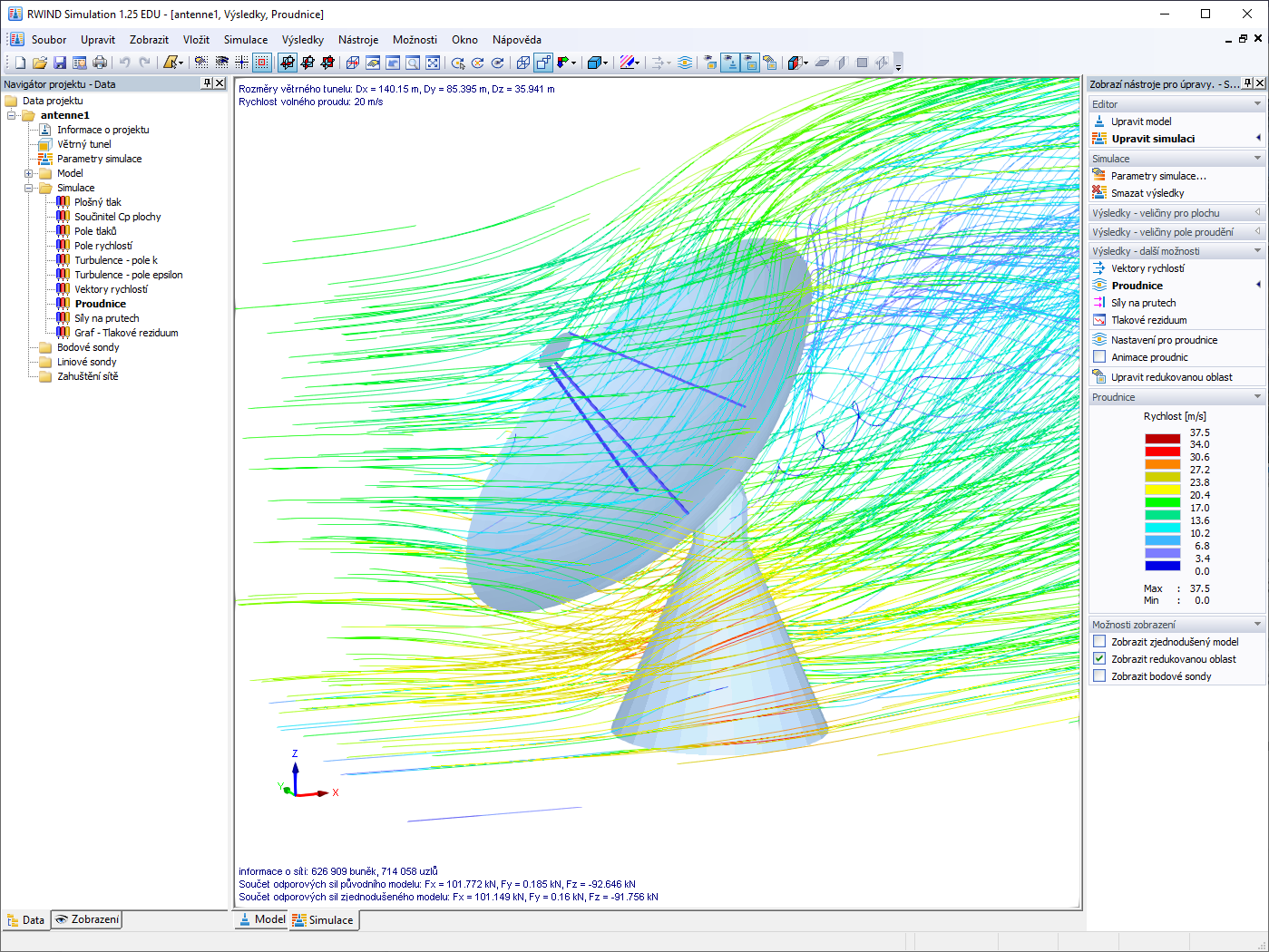
Task: Open the Výsledky menu
Action: click(303, 40)
